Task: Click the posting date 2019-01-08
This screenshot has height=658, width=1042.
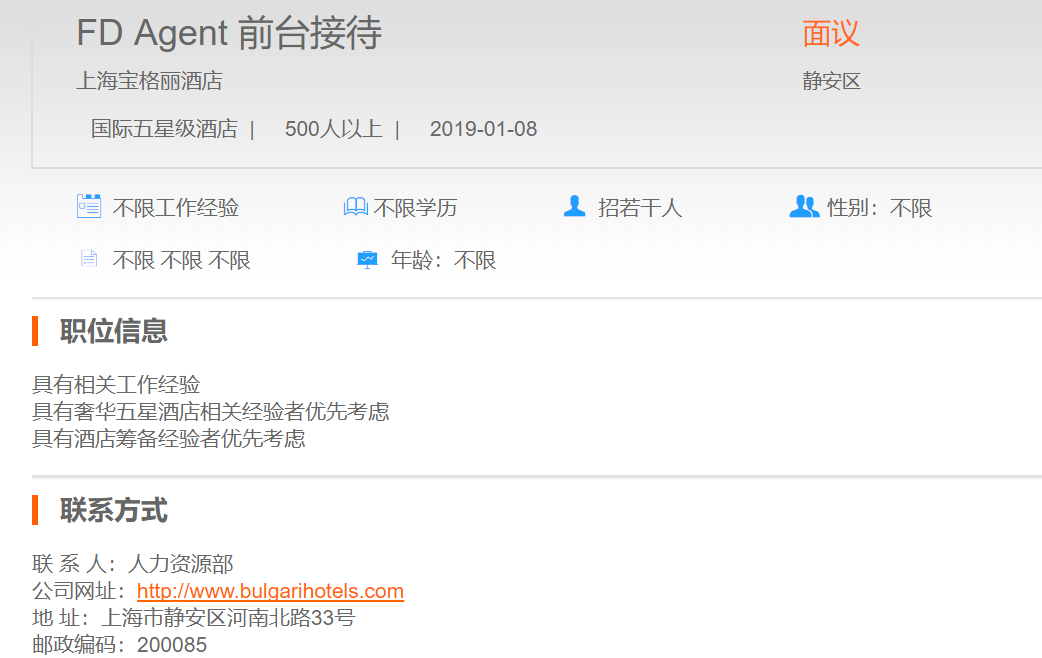Action: [x=483, y=129]
